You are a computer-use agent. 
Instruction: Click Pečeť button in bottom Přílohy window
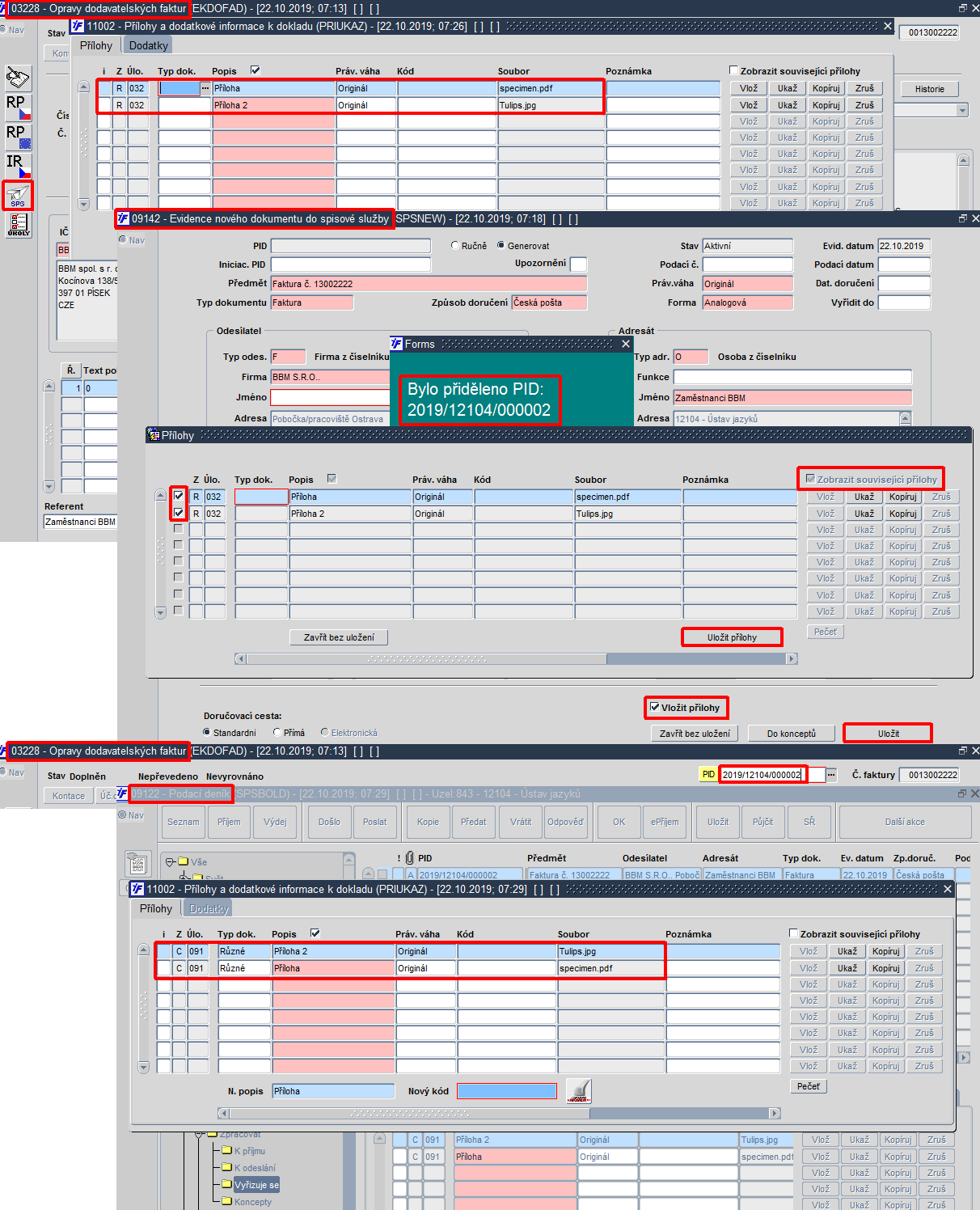pos(809,1086)
